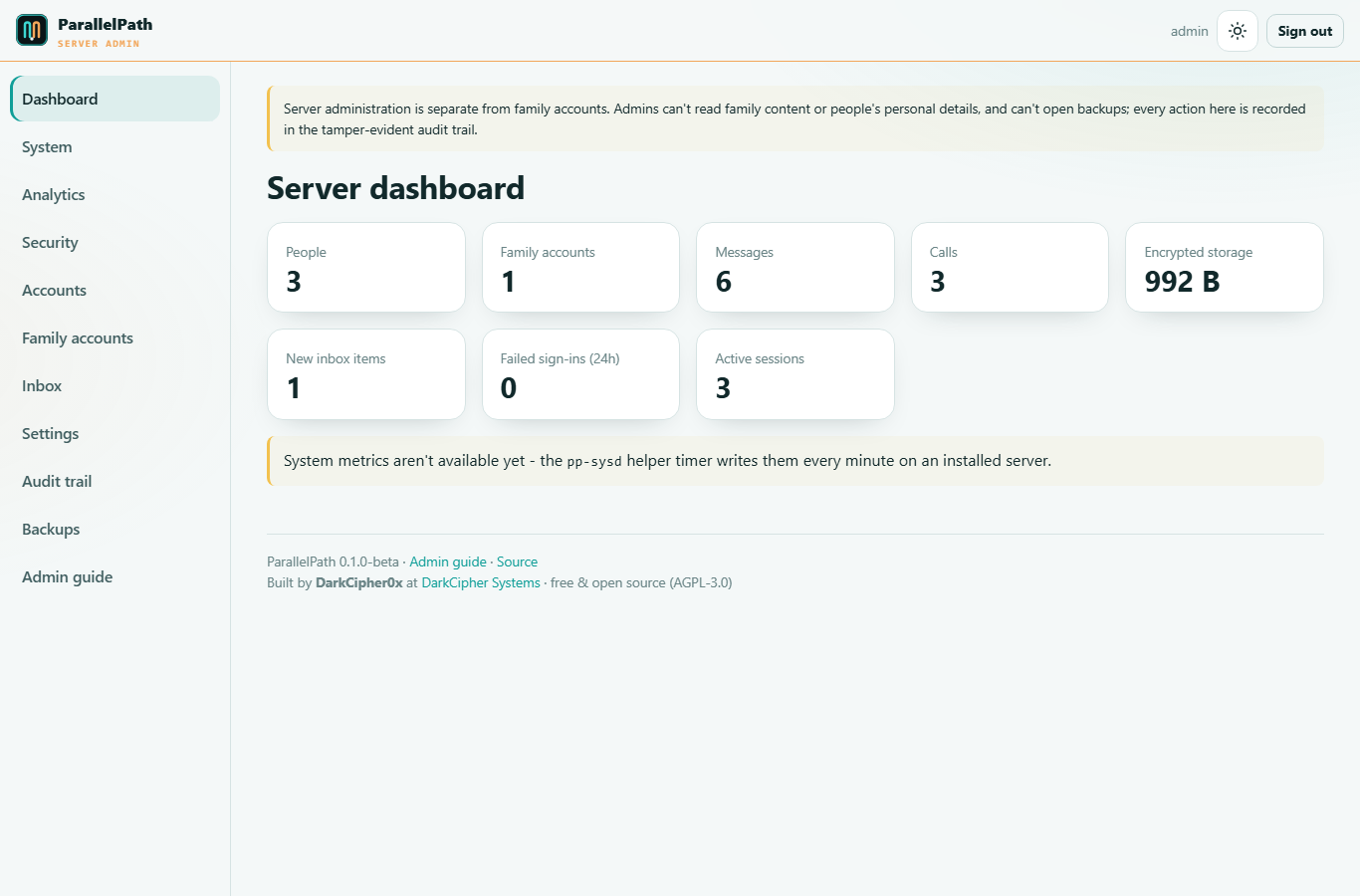Select Backups in the sidebar
This screenshot has width=1360, height=896.
[x=114, y=529]
